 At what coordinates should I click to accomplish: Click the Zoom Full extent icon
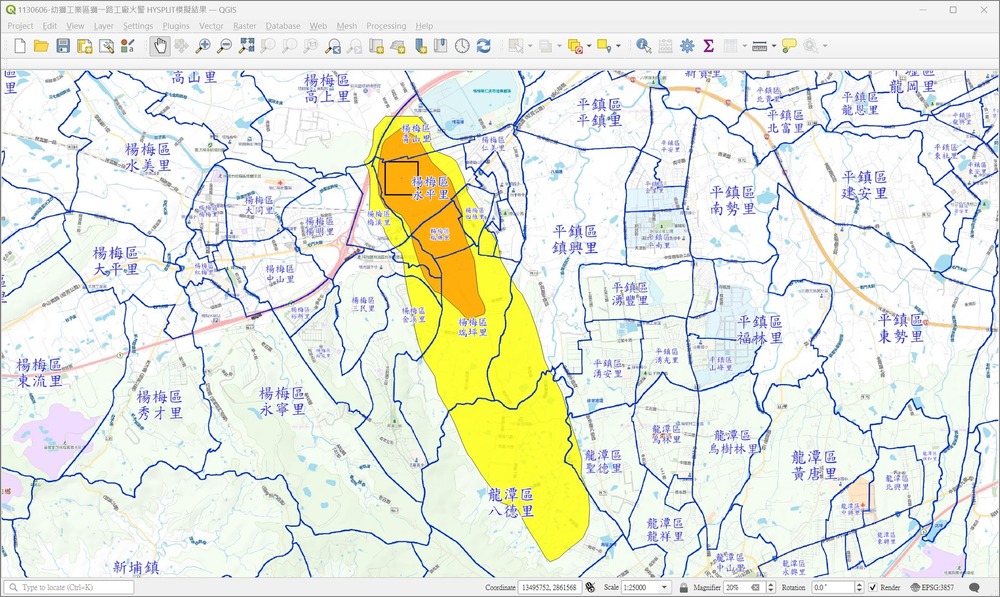tap(246, 46)
